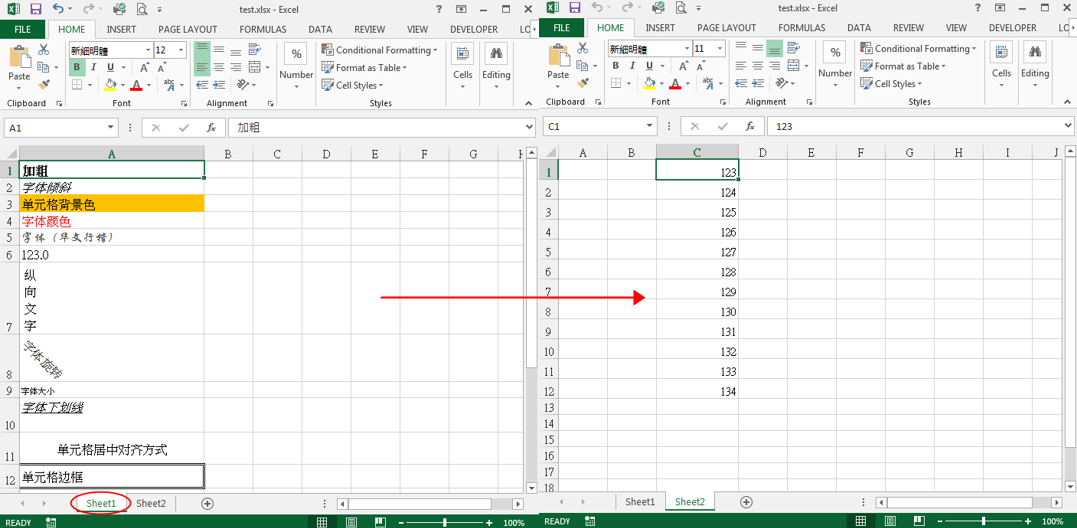Expand formula bar in right window
The width and height of the screenshot is (1077, 528).
(1067, 126)
